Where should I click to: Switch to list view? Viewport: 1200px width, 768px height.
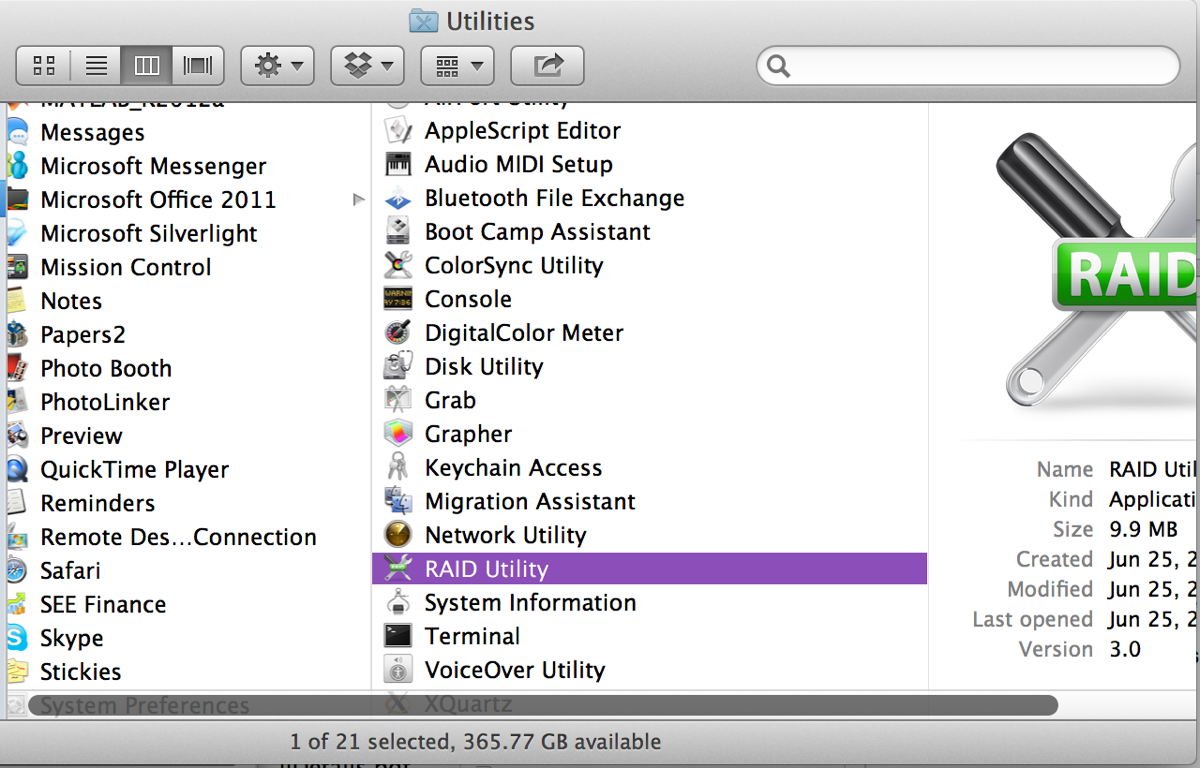pos(96,66)
